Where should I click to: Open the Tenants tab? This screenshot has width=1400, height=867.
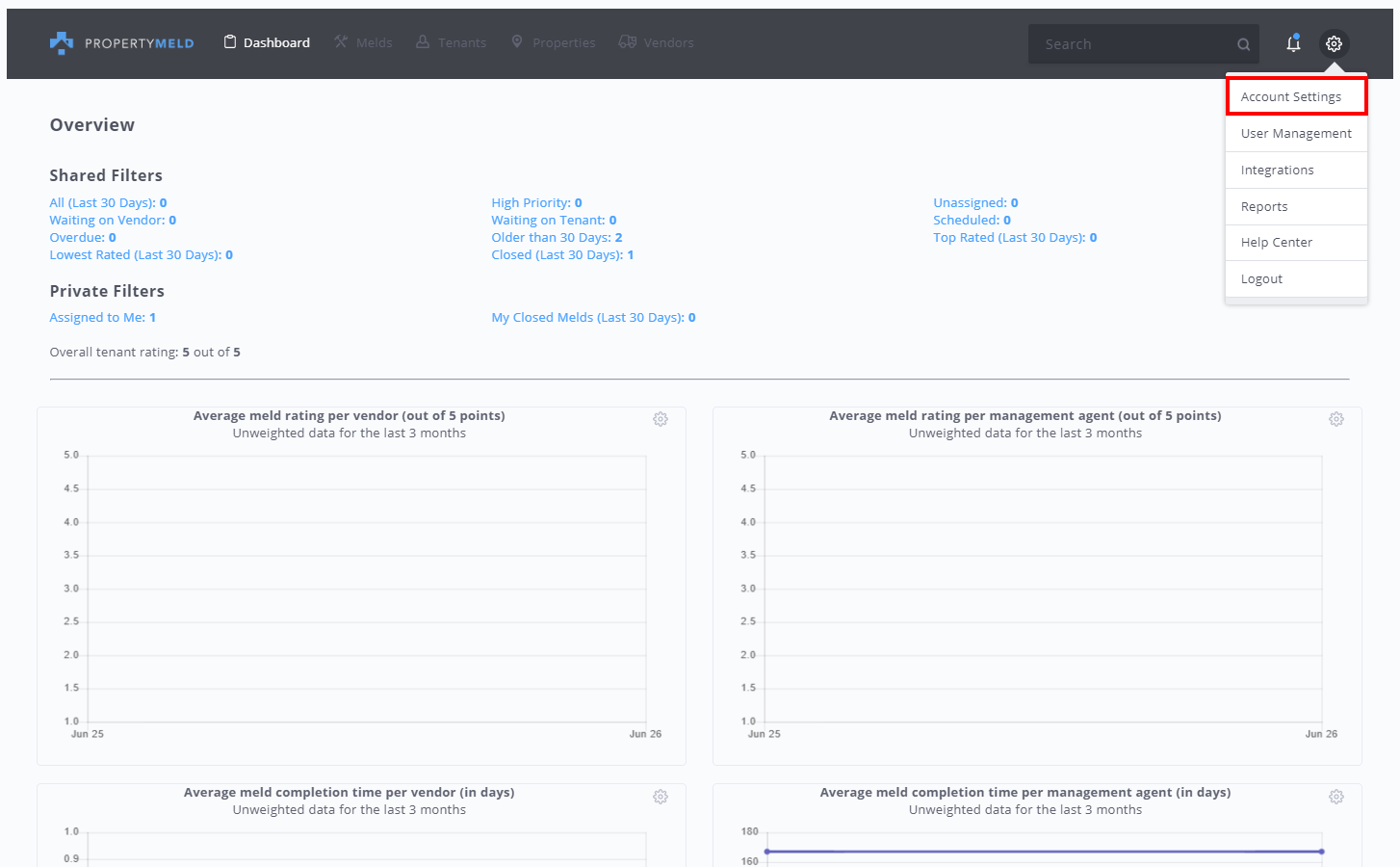[x=451, y=42]
